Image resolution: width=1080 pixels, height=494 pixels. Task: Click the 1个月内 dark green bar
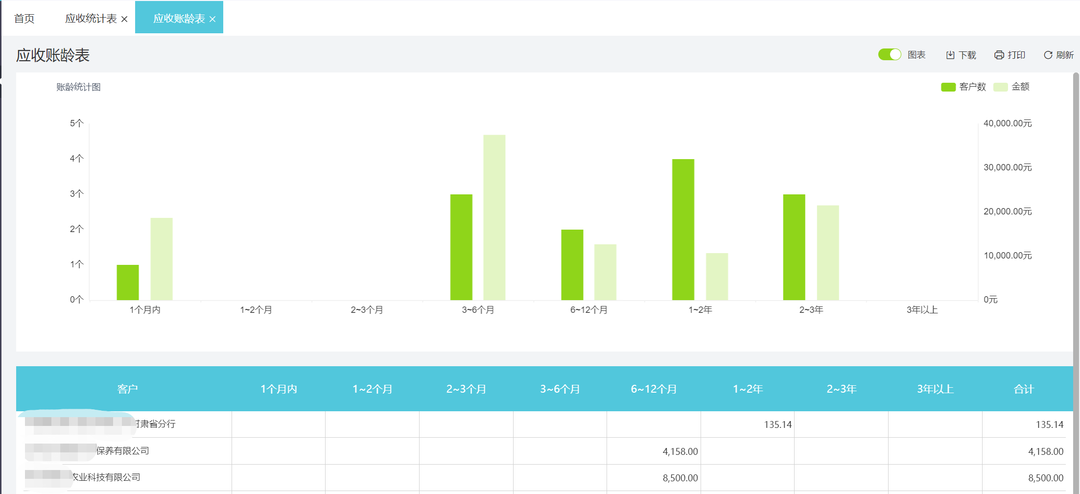click(128, 282)
